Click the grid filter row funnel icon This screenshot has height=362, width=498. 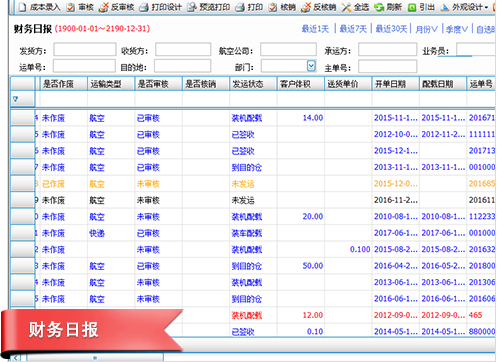coord(15,99)
